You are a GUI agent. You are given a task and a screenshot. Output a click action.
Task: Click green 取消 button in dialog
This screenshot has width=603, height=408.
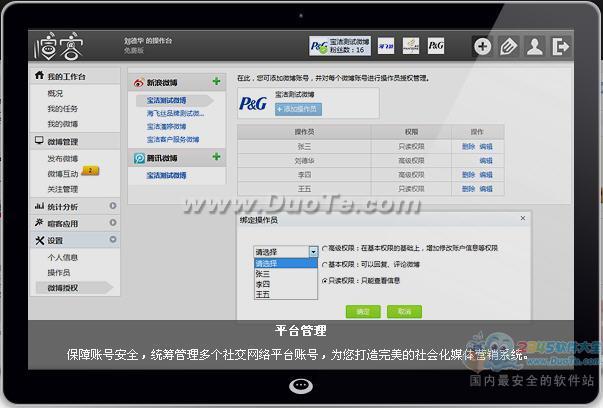404,311
